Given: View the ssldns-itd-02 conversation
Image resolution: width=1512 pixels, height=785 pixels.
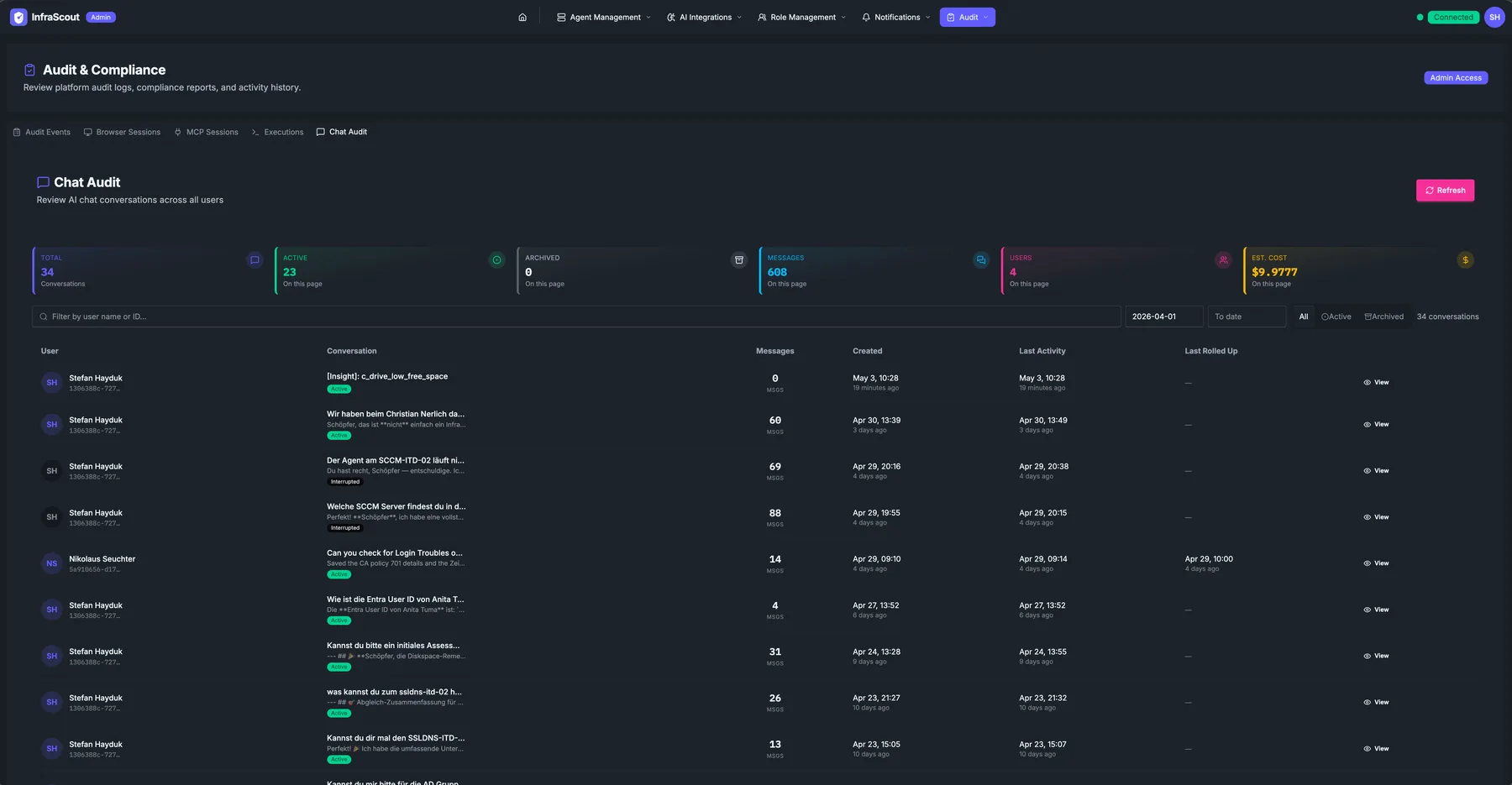Looking at the screenshot, I should coord(1376,702).
